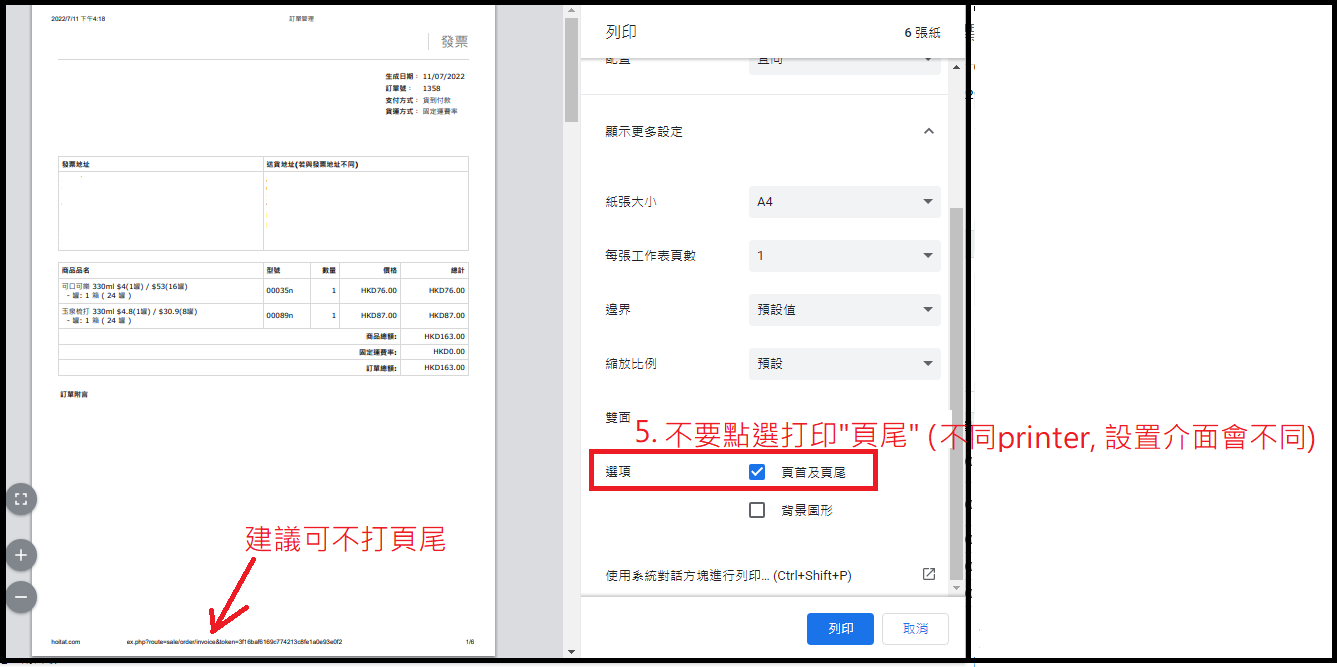Uncheck the 頁首及頁尾 checkbox

pos(757,472)
